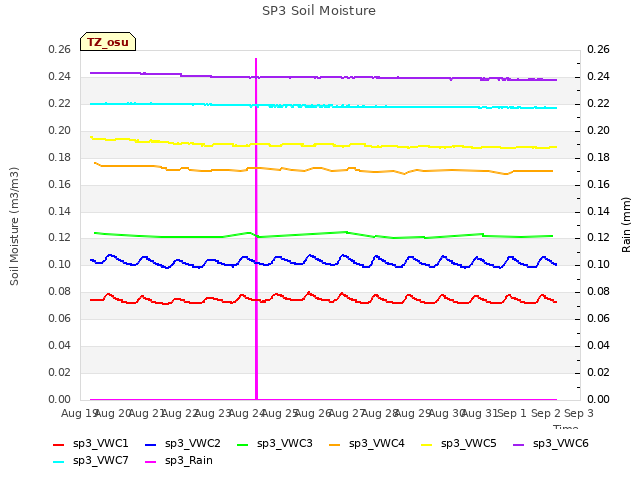Click the blue sp3_VWC2 legend color marker
Viewport: 640px width, 480px height.
(151, 445)
